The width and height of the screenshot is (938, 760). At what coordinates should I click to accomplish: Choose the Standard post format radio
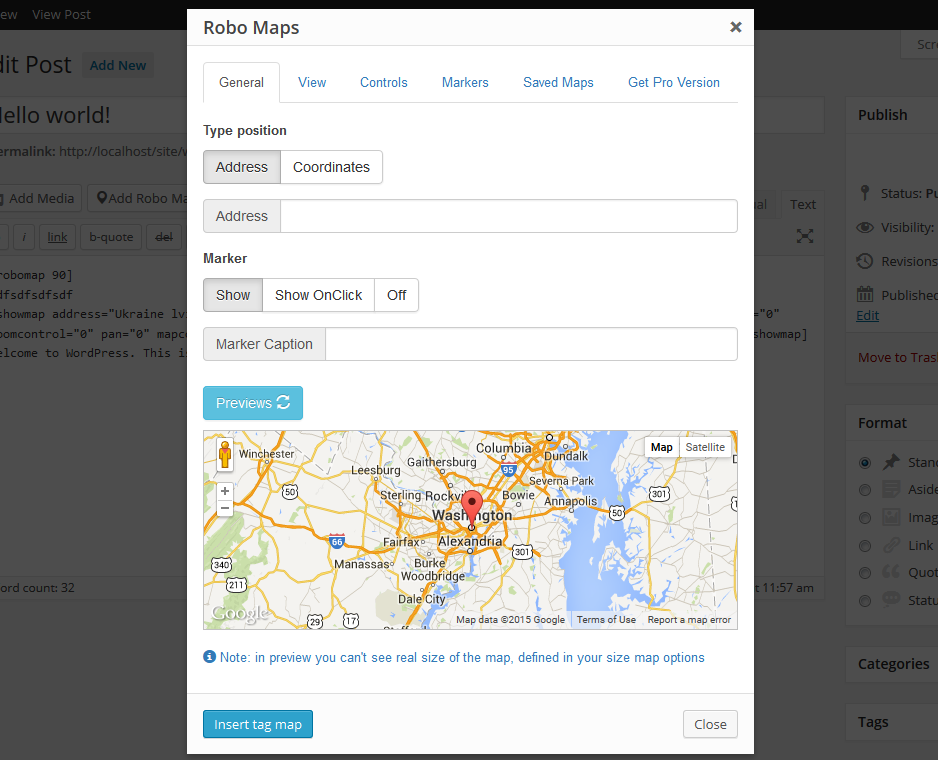point(864,463)
